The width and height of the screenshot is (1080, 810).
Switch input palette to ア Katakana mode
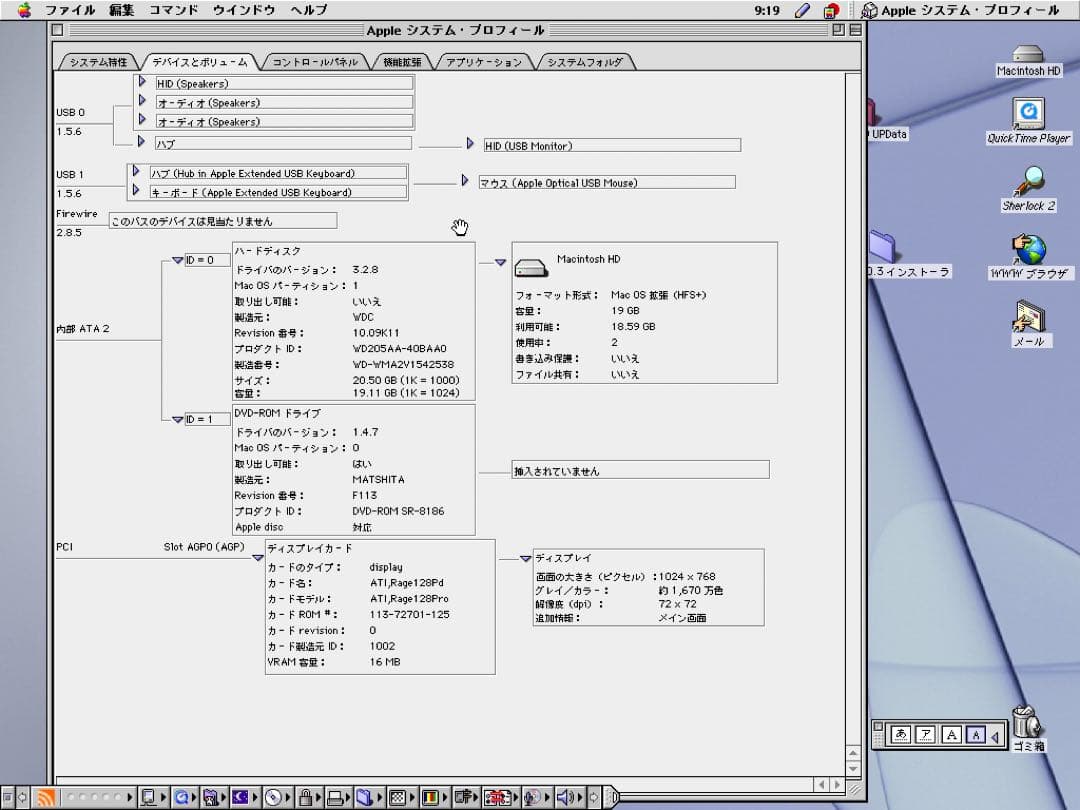point(926,734)
